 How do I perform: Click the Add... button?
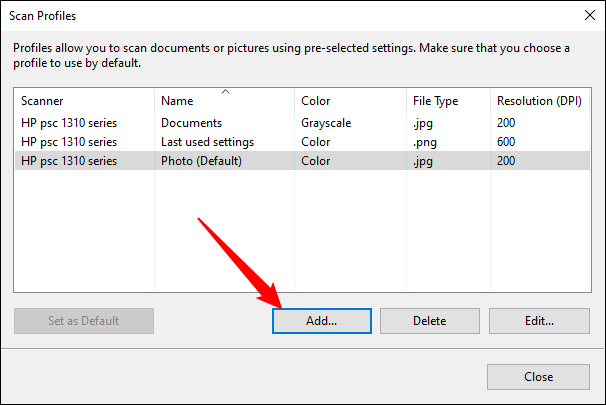322,321
